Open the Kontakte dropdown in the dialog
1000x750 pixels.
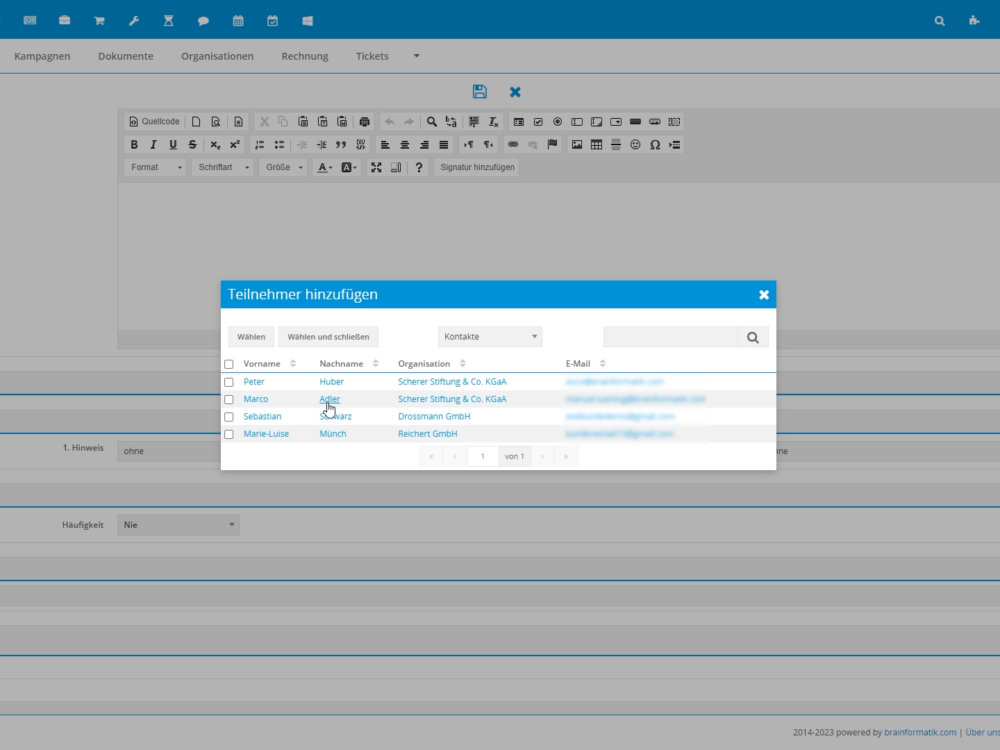pyautogui.click(x=490, y=337)
